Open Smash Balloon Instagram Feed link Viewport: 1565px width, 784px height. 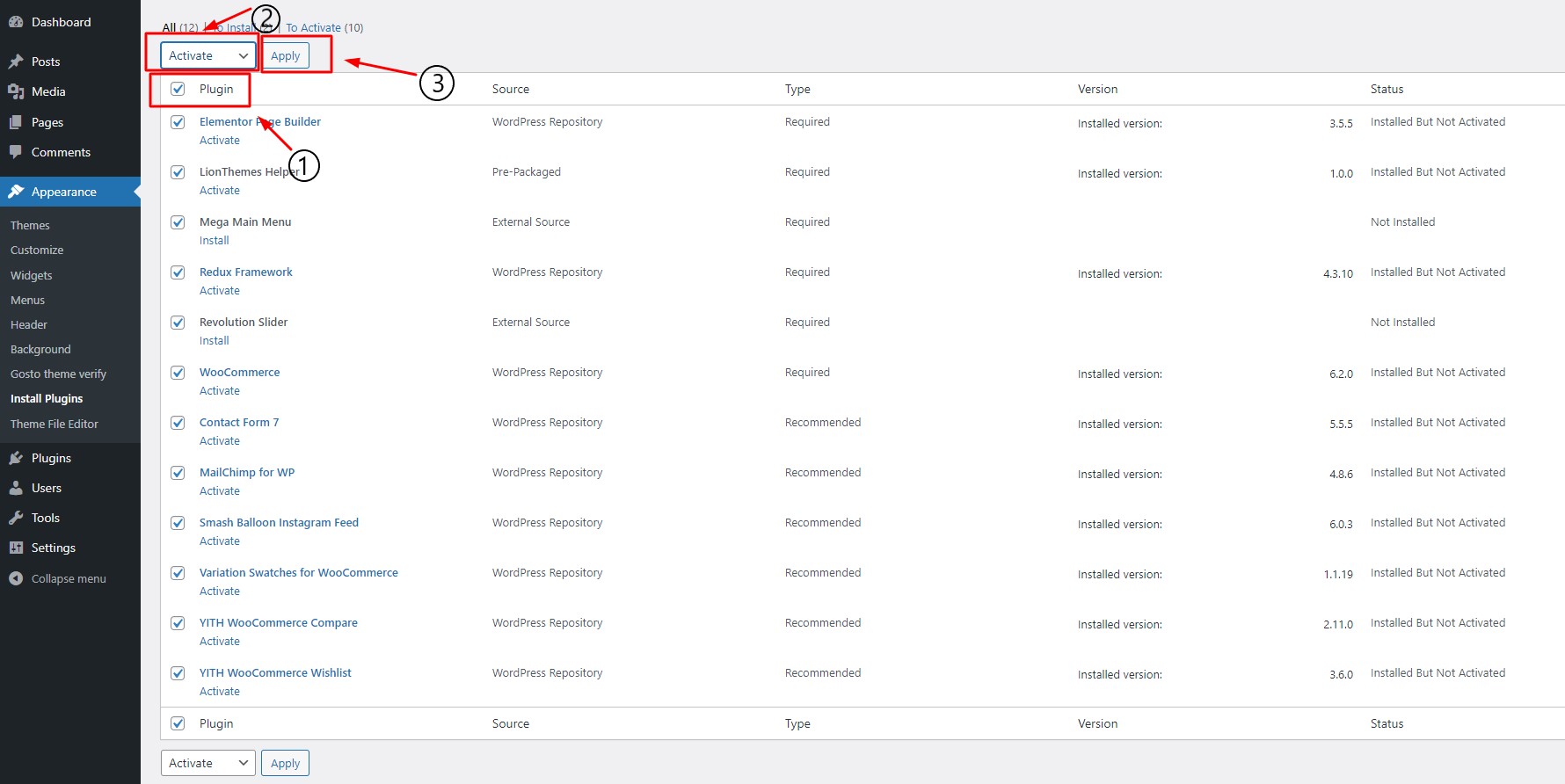click(279, 522)
